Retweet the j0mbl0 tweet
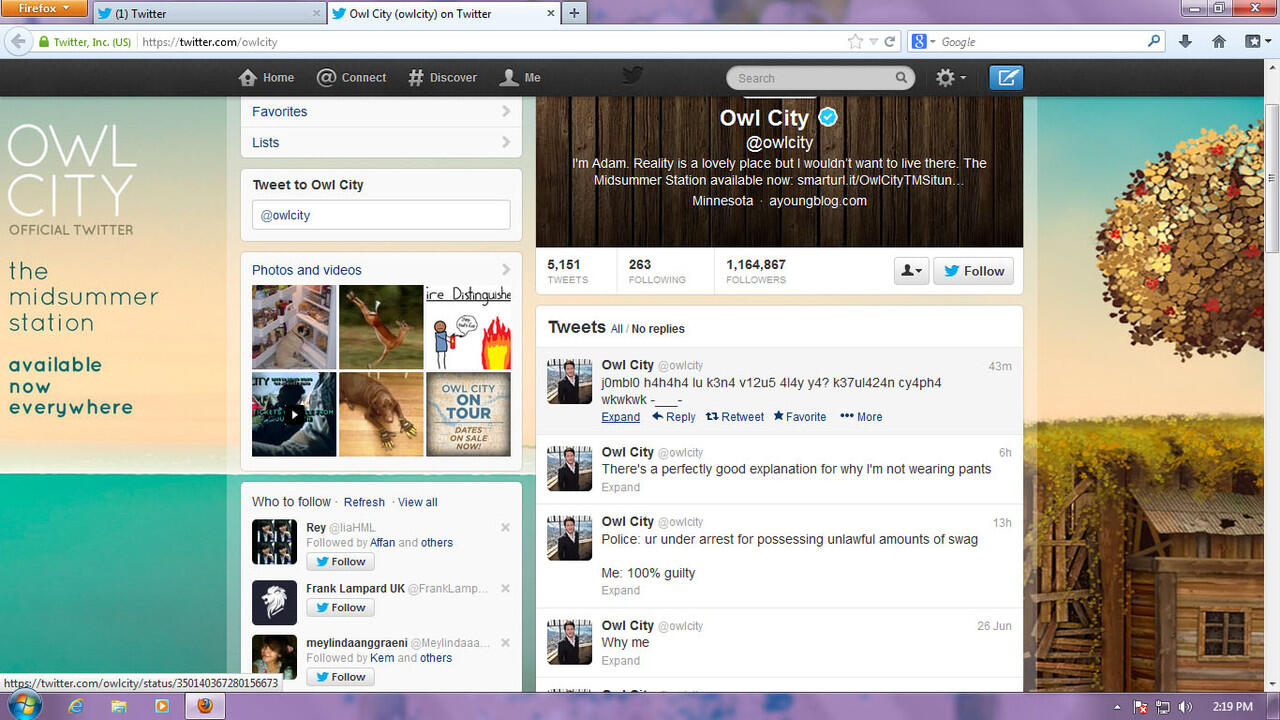The image size is (1280, 720). 735,417
